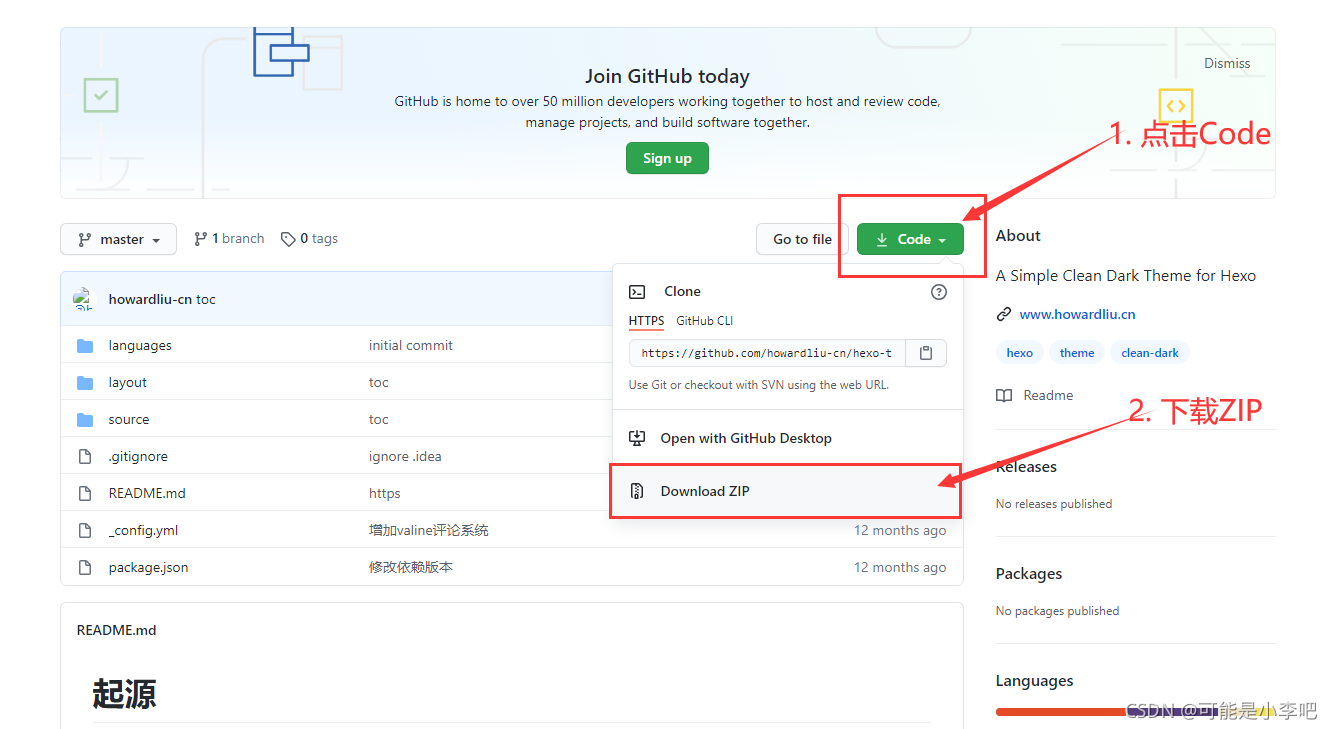This screenshot has height=729, width=1333.
Task: Click the README.md file icon
Action: [x=85, y=493]
